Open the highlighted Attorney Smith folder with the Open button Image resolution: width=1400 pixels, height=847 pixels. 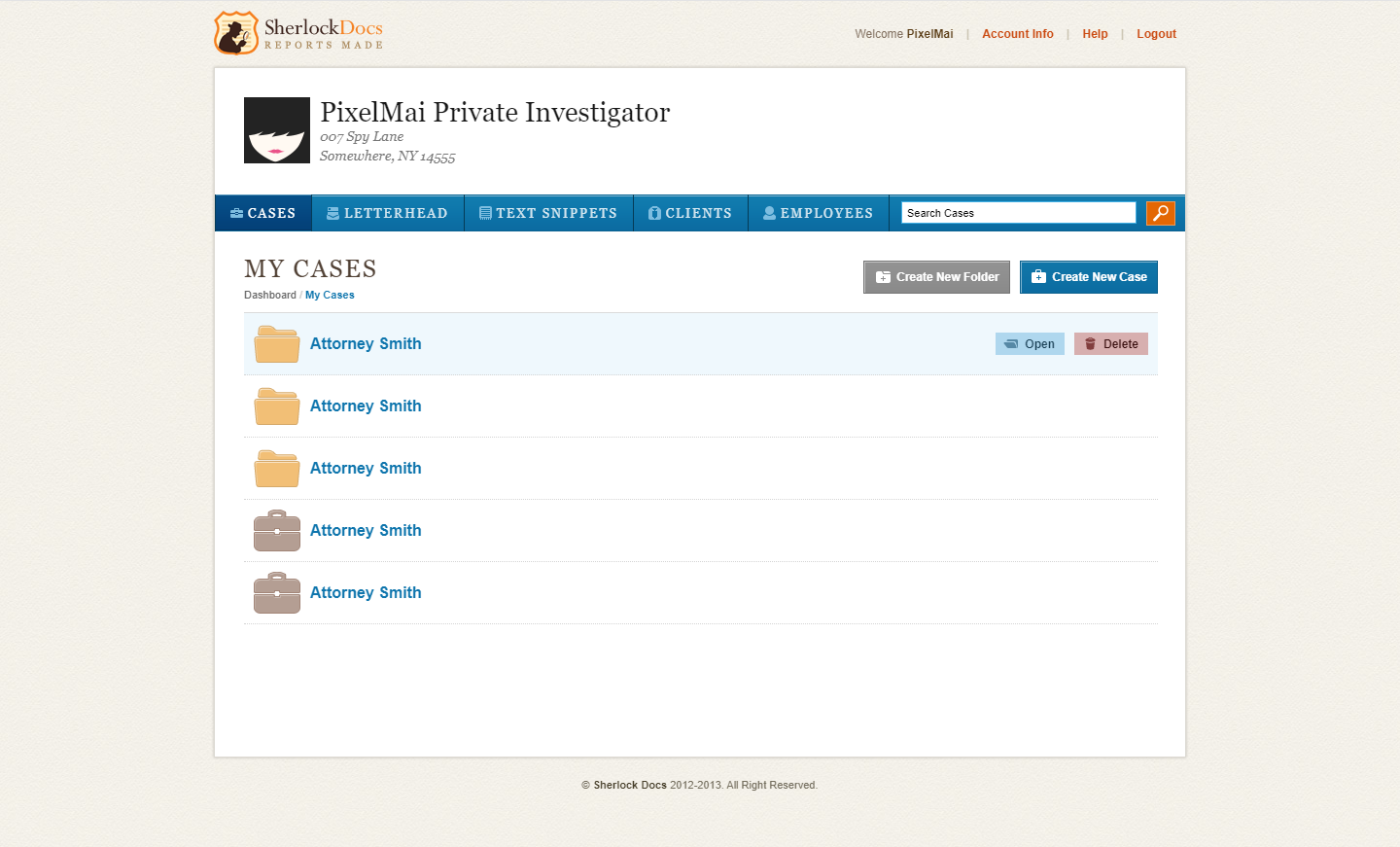click(1030, 344)
